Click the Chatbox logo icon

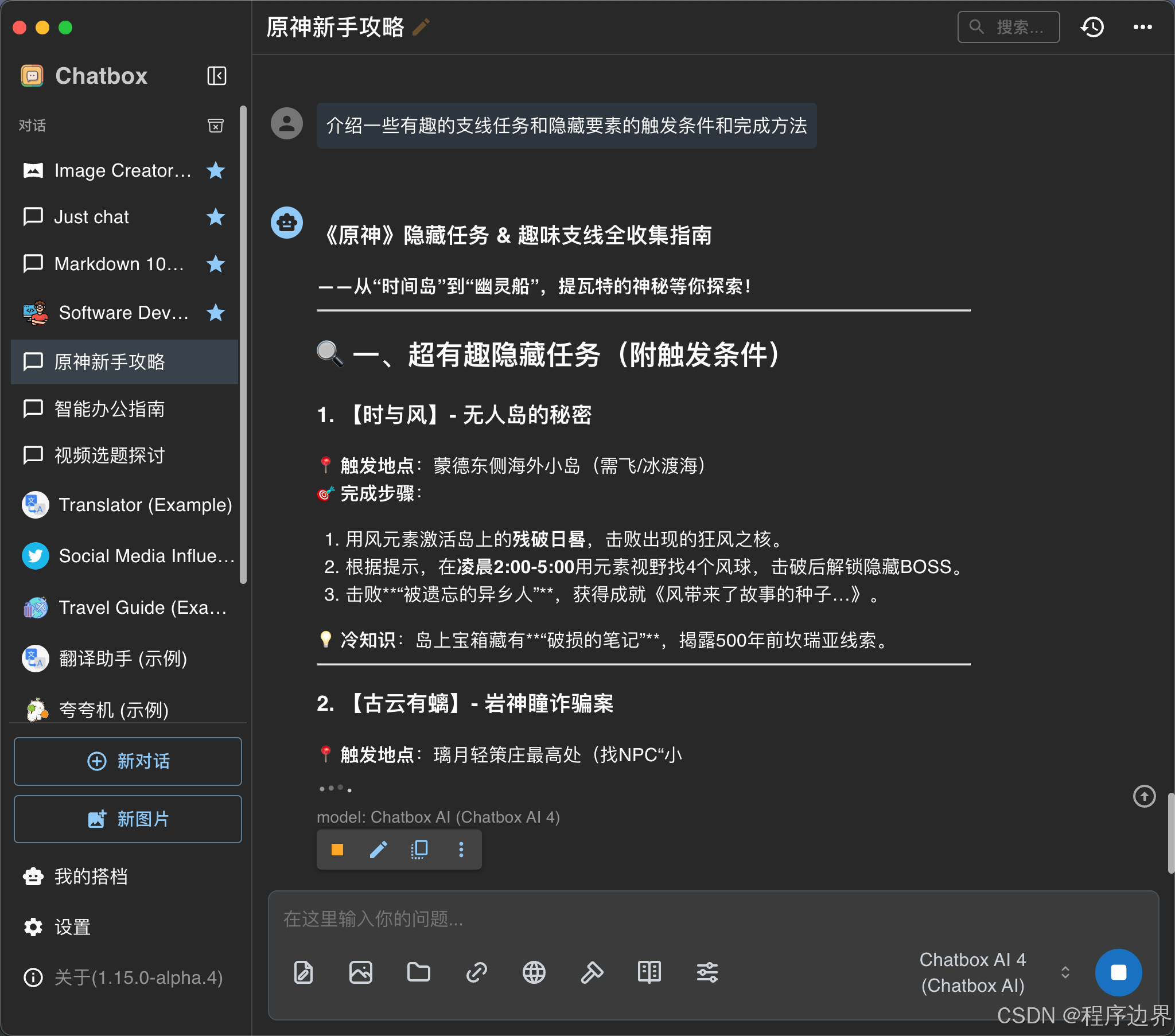point(32,76)
